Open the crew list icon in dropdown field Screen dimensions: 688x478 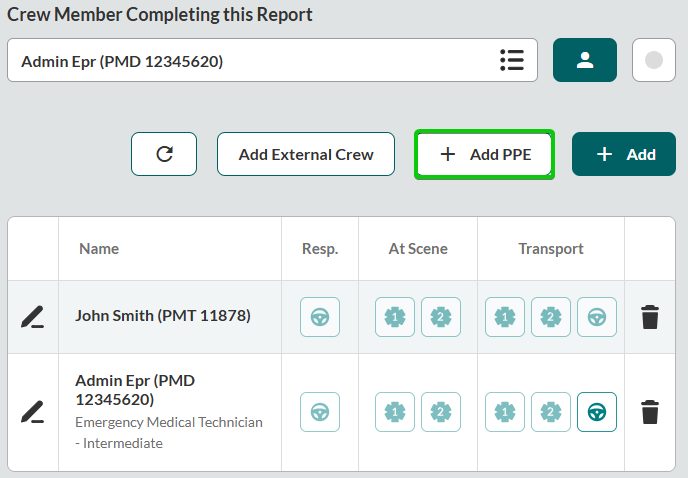[x=512, y=60]
